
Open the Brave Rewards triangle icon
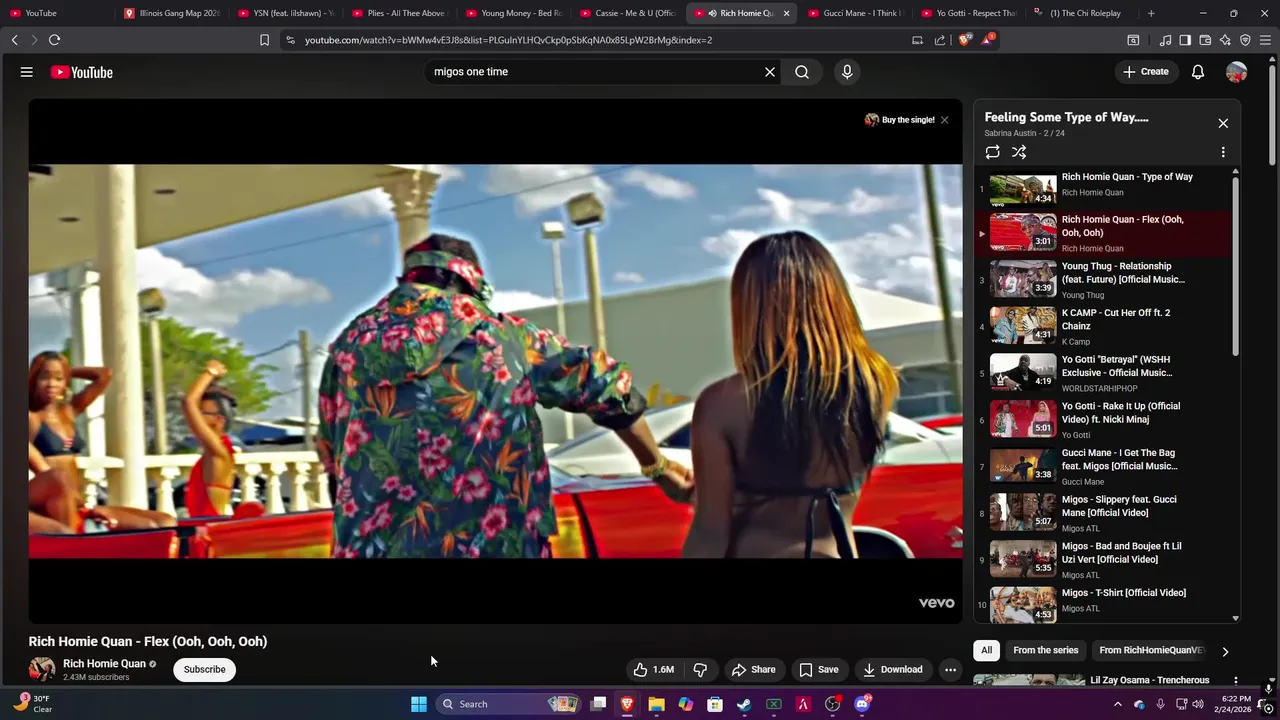[988, 40]
